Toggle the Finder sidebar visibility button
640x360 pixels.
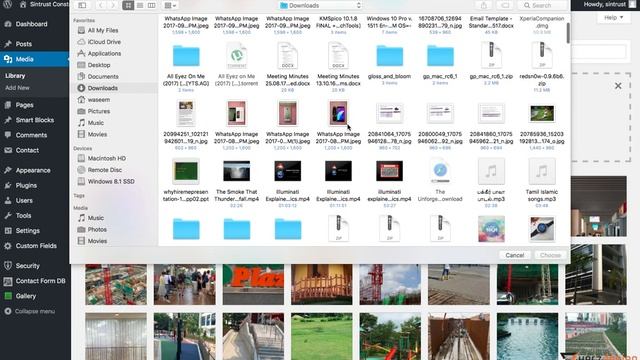(82, 5)
